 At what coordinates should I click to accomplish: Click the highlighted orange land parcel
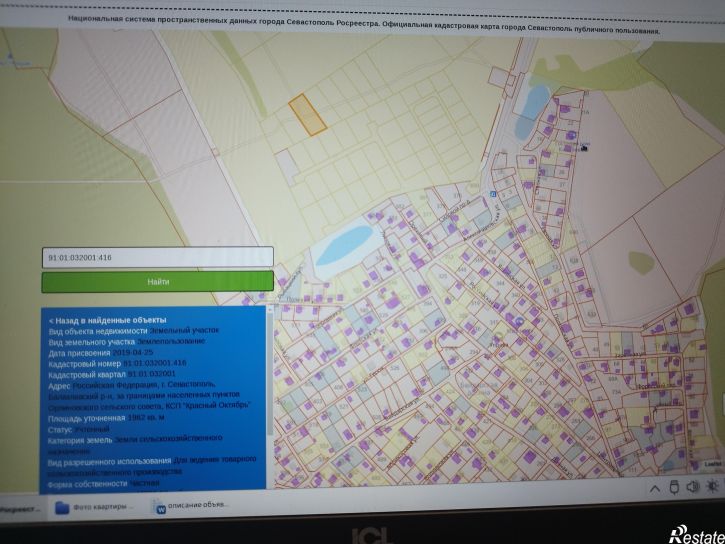(x=307, y=114)
